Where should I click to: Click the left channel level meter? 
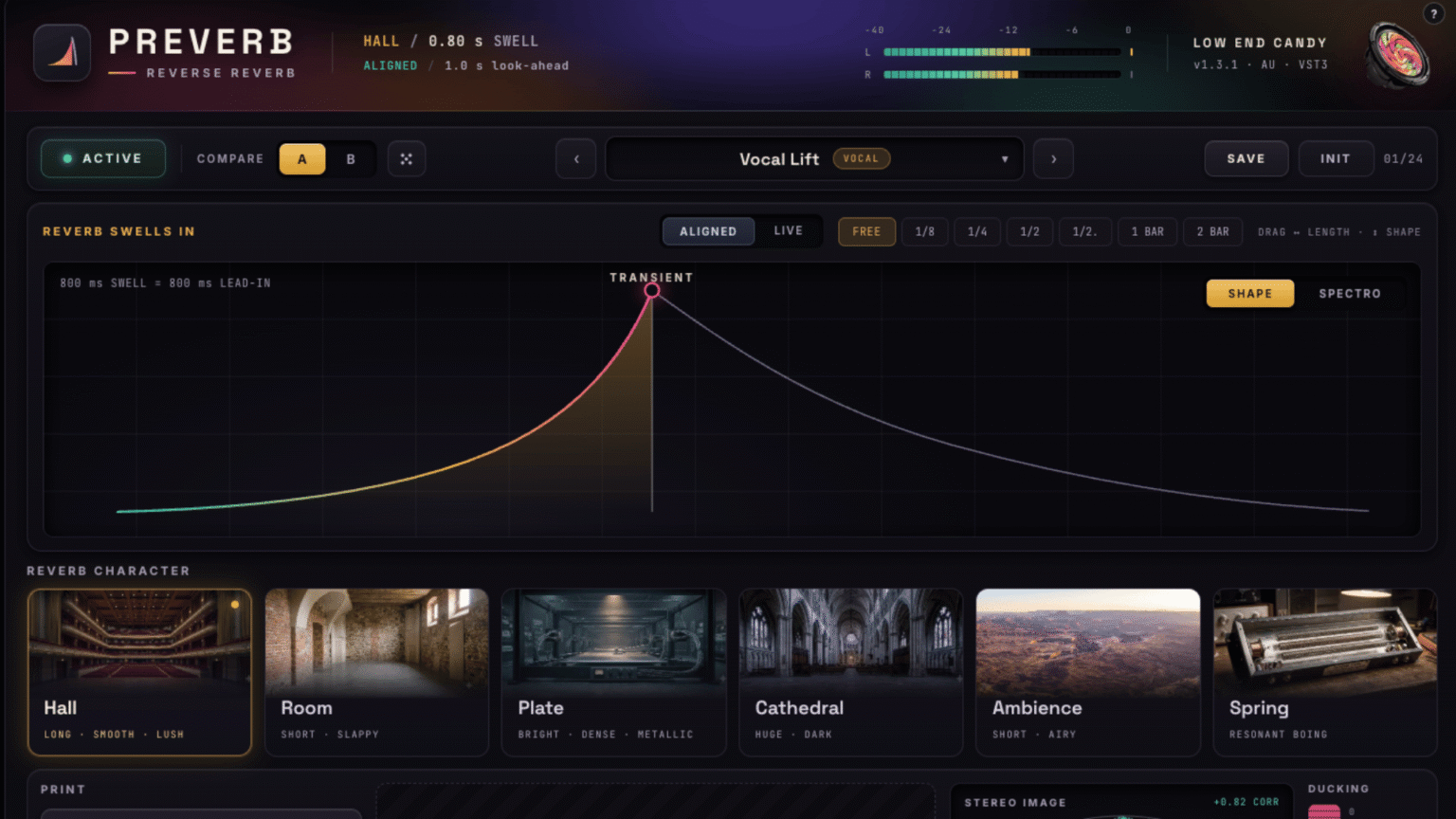(1002, 52)
